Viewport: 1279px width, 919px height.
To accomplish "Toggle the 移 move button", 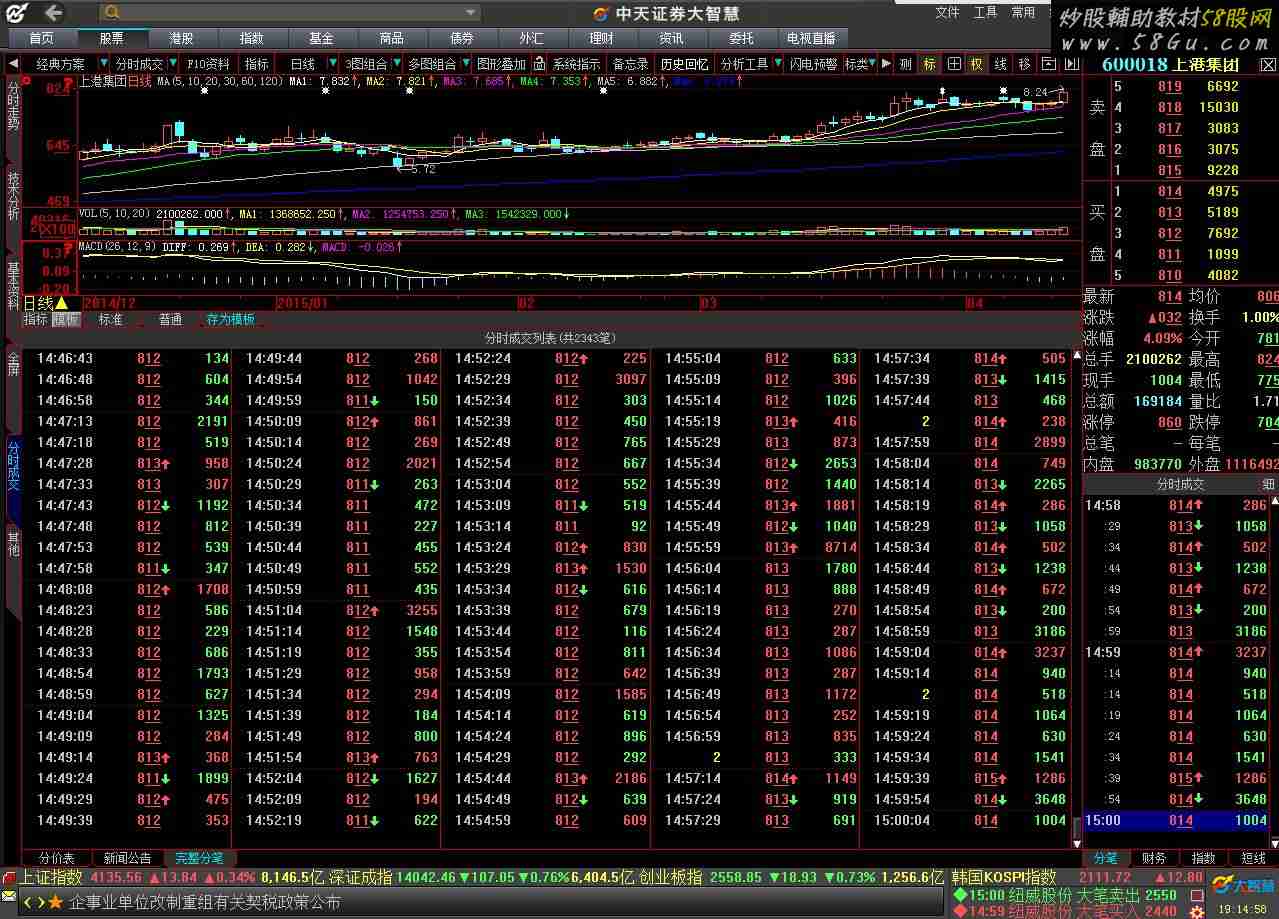I will [x=1025, y=64].
